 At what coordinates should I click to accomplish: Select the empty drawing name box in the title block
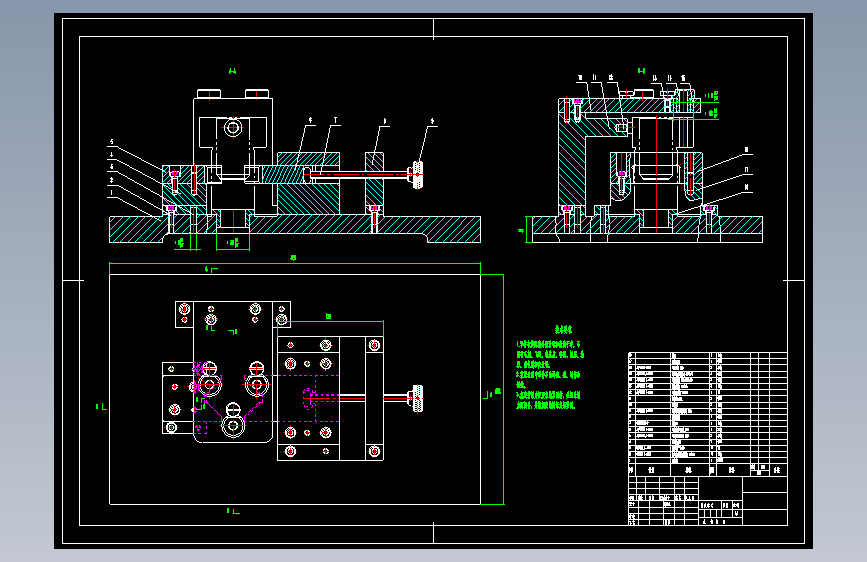coord(721,489)
